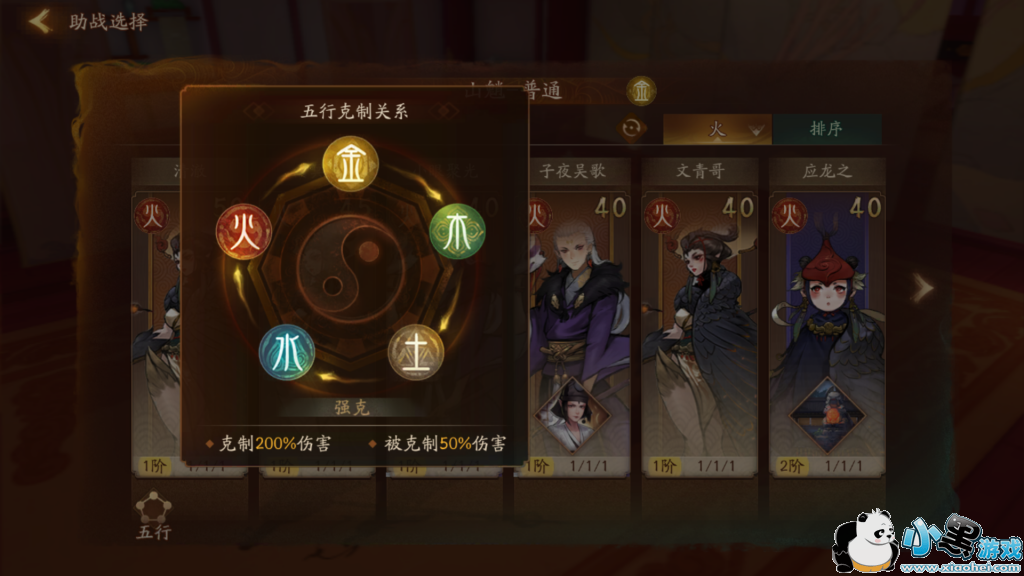1024x576 pixels.
Task: Click the back arrow beside 助战选择
Action: coord(40,21)
